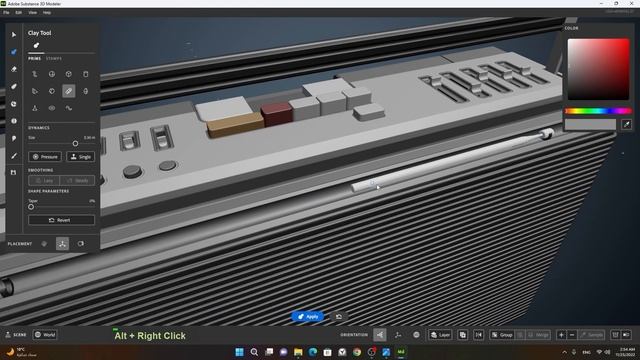This screenshot has height=360, width=640.
Task: Click the plus add-mode button
Action: (561, 335)
